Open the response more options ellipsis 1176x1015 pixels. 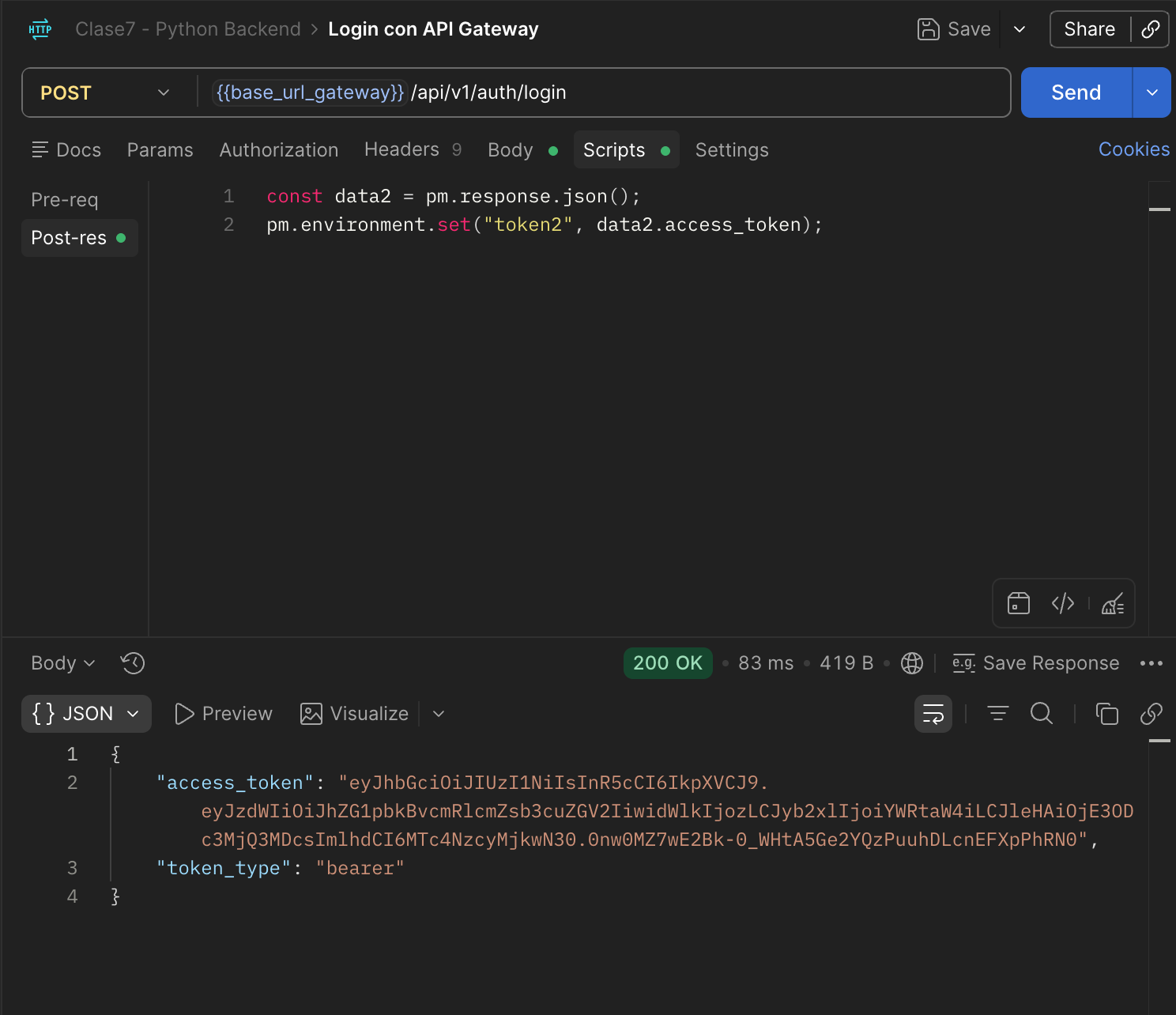pos(1151,663)
